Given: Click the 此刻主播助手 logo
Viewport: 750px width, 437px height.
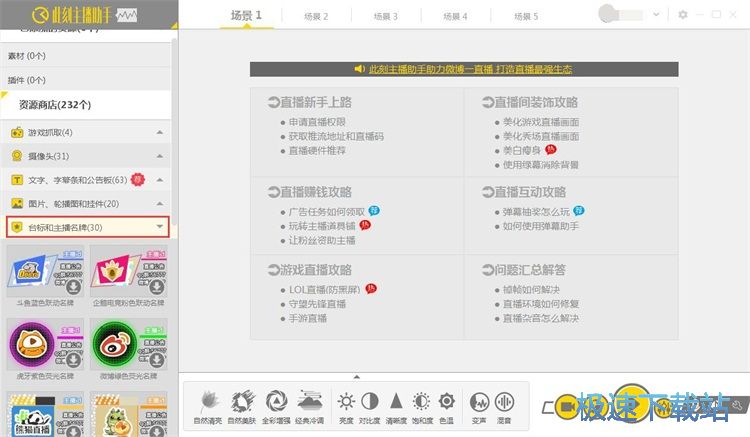Looking at the screenshot, I should pyautogui.click(x=84, y=15).
